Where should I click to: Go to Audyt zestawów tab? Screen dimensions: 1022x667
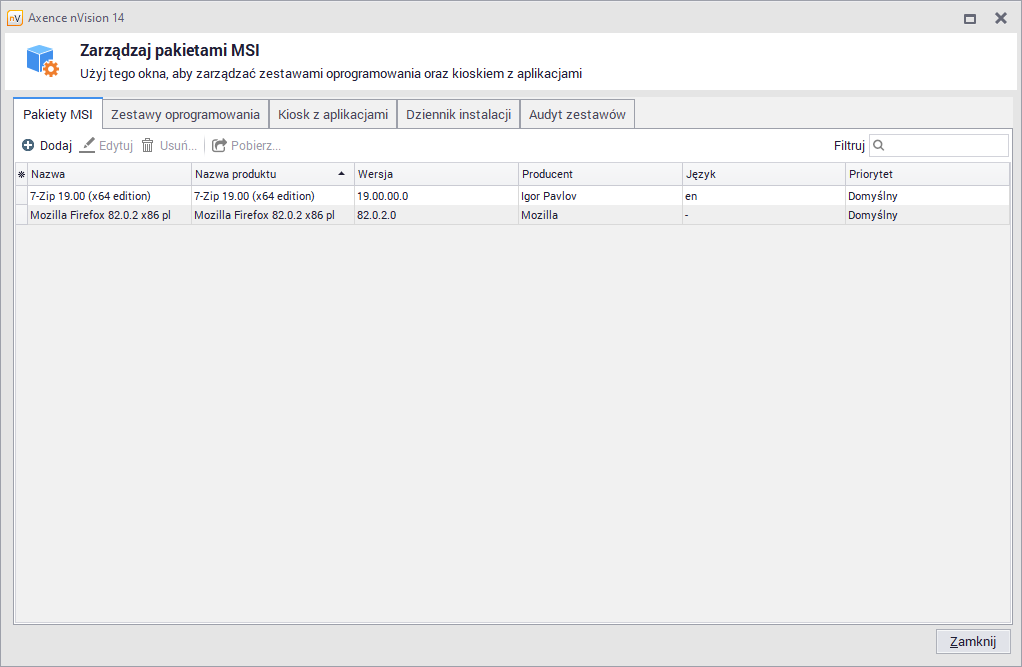[x=577, y=114]
